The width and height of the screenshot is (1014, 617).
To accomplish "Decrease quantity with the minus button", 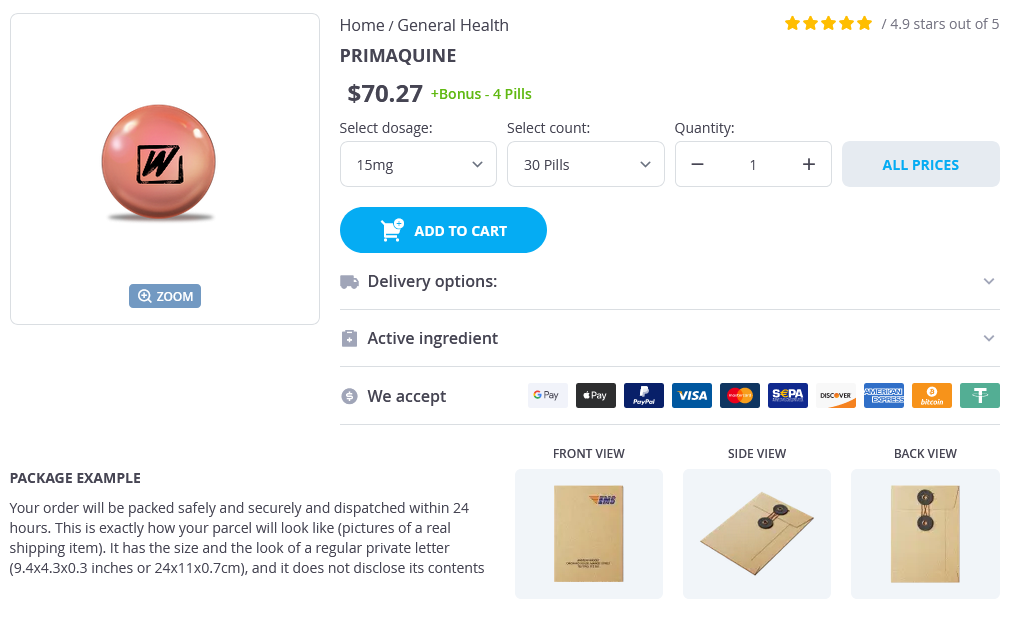I will [x=698, y=165].
